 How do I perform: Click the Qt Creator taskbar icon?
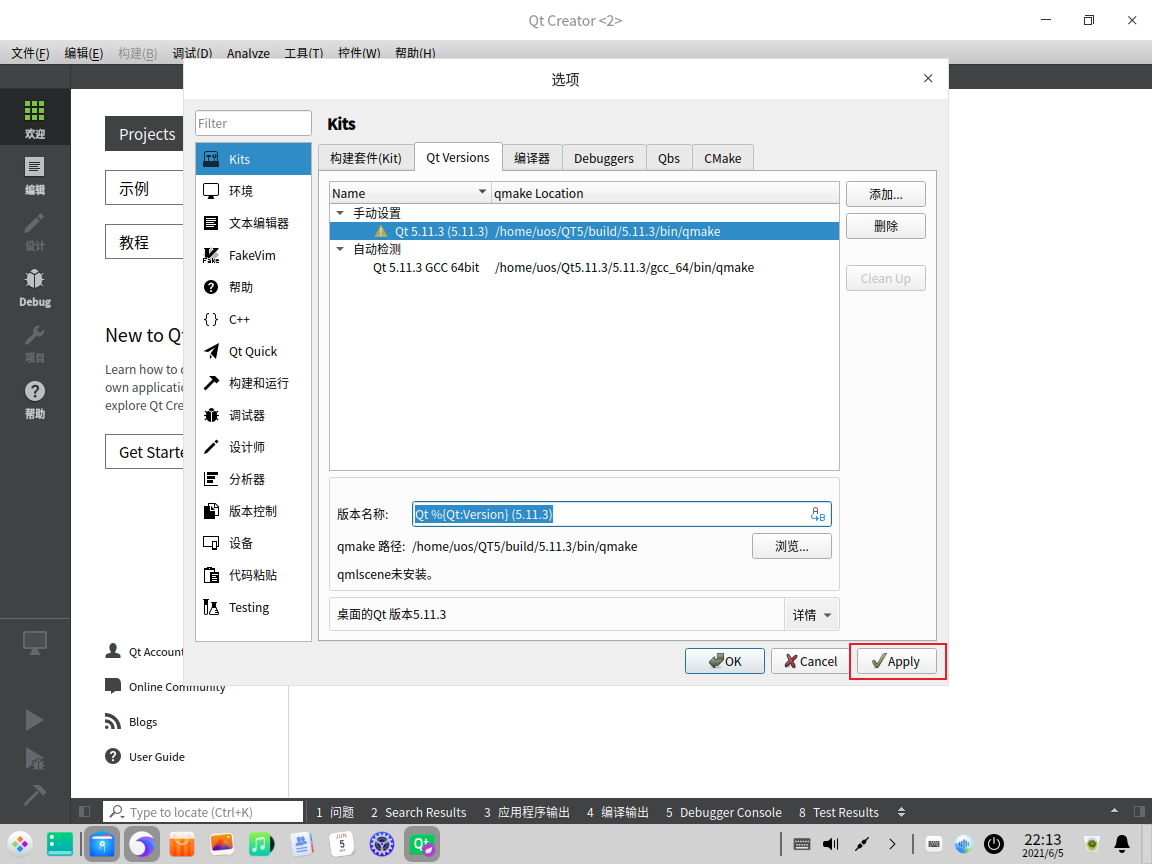pos(421,844)
